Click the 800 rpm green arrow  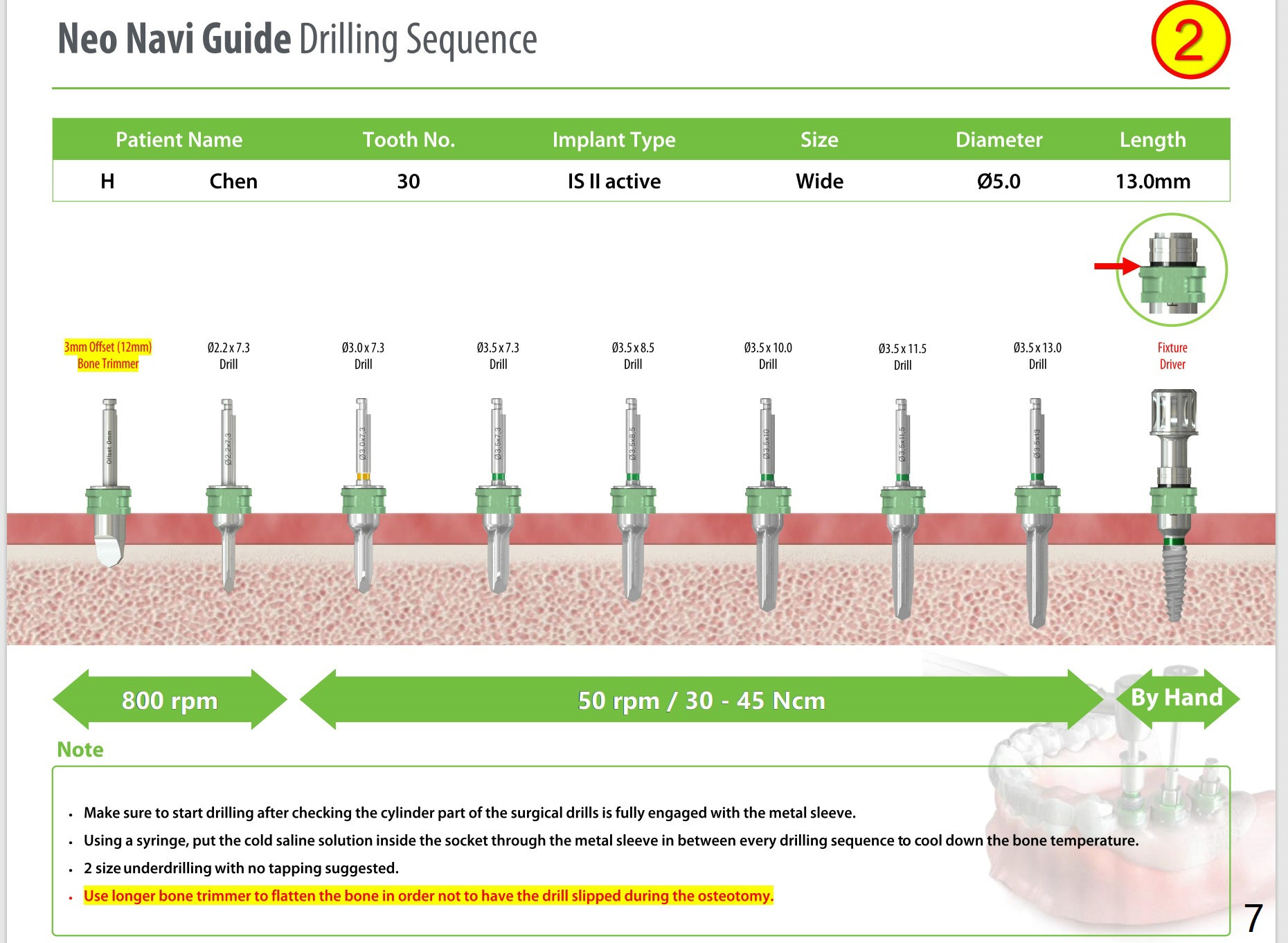click(x=170, y=700)
